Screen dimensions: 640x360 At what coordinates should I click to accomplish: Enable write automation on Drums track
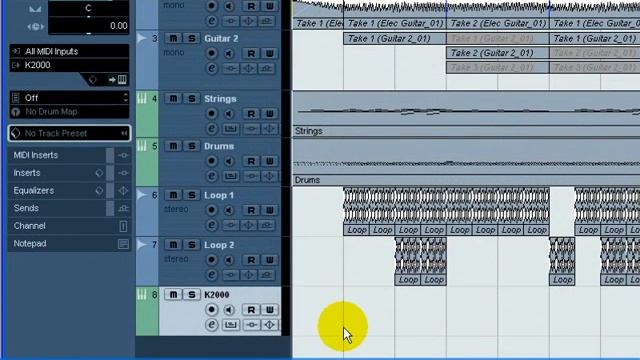[269, 161]
